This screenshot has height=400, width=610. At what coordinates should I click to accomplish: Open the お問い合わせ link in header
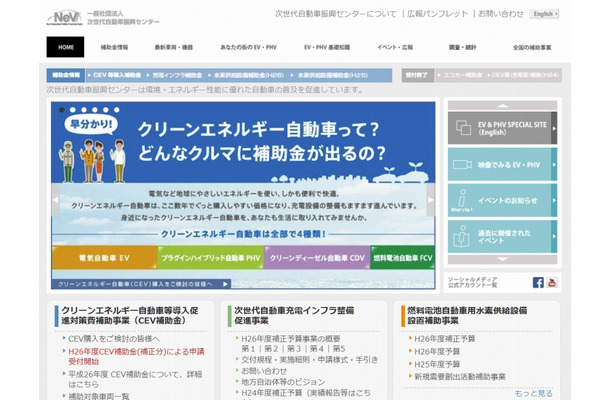(x=500, y=14)
